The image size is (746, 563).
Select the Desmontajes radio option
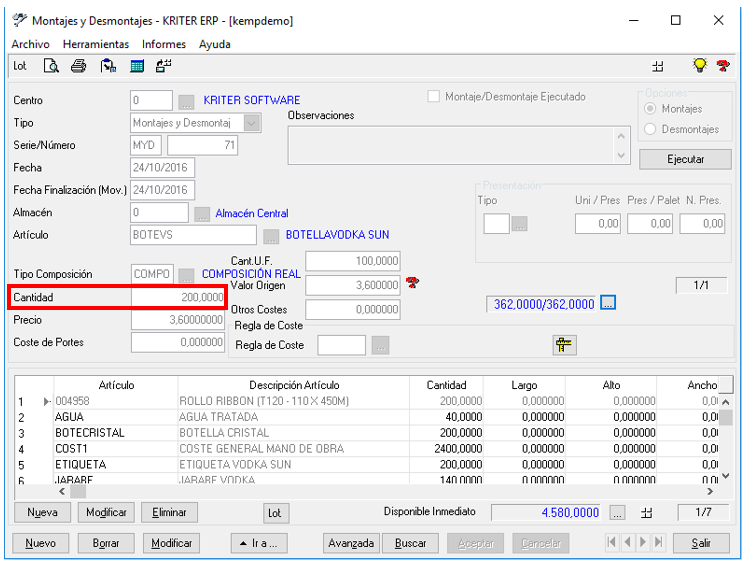(x=650, y=129)
